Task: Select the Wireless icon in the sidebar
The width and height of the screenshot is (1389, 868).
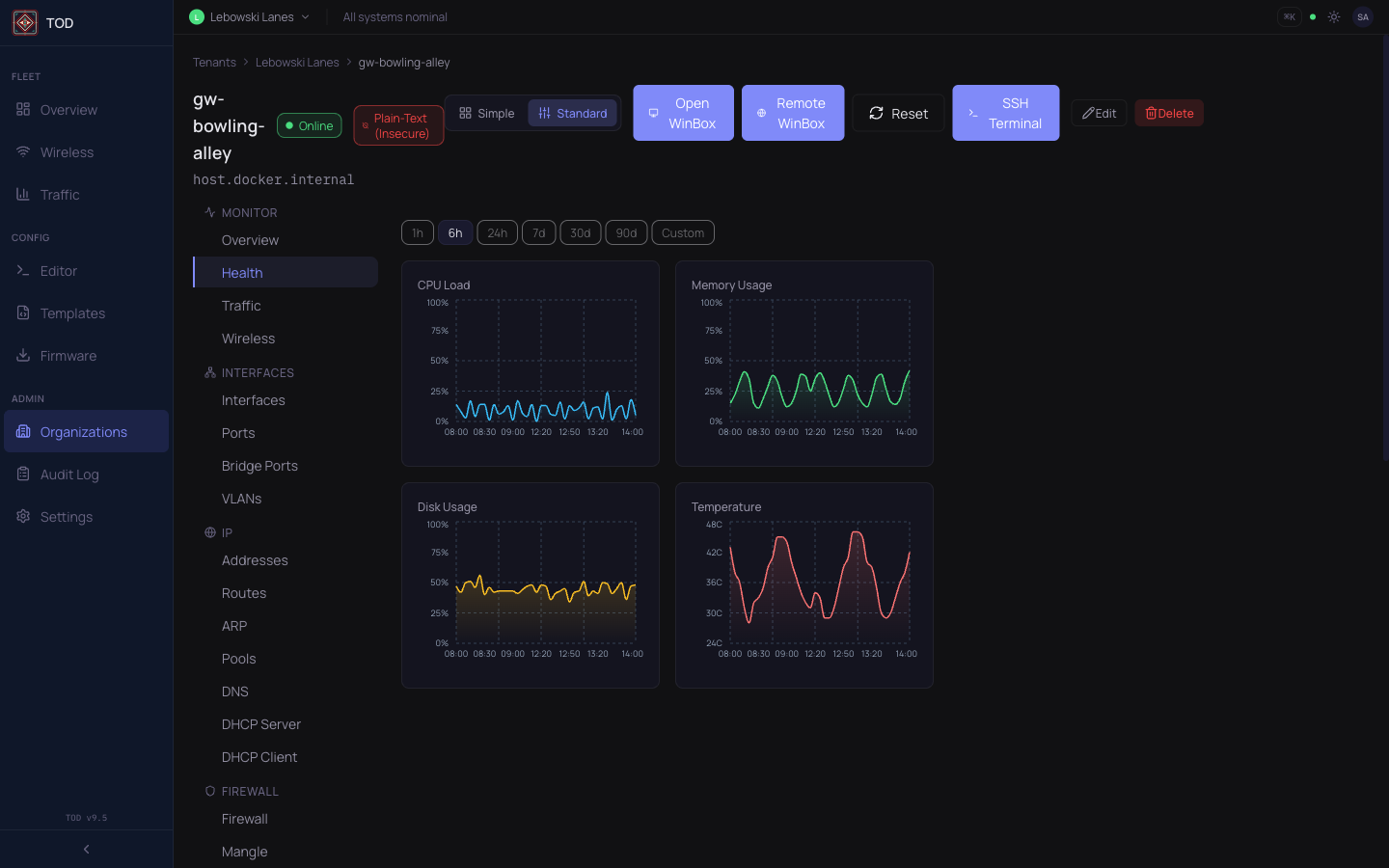Action: pos(22,151)
